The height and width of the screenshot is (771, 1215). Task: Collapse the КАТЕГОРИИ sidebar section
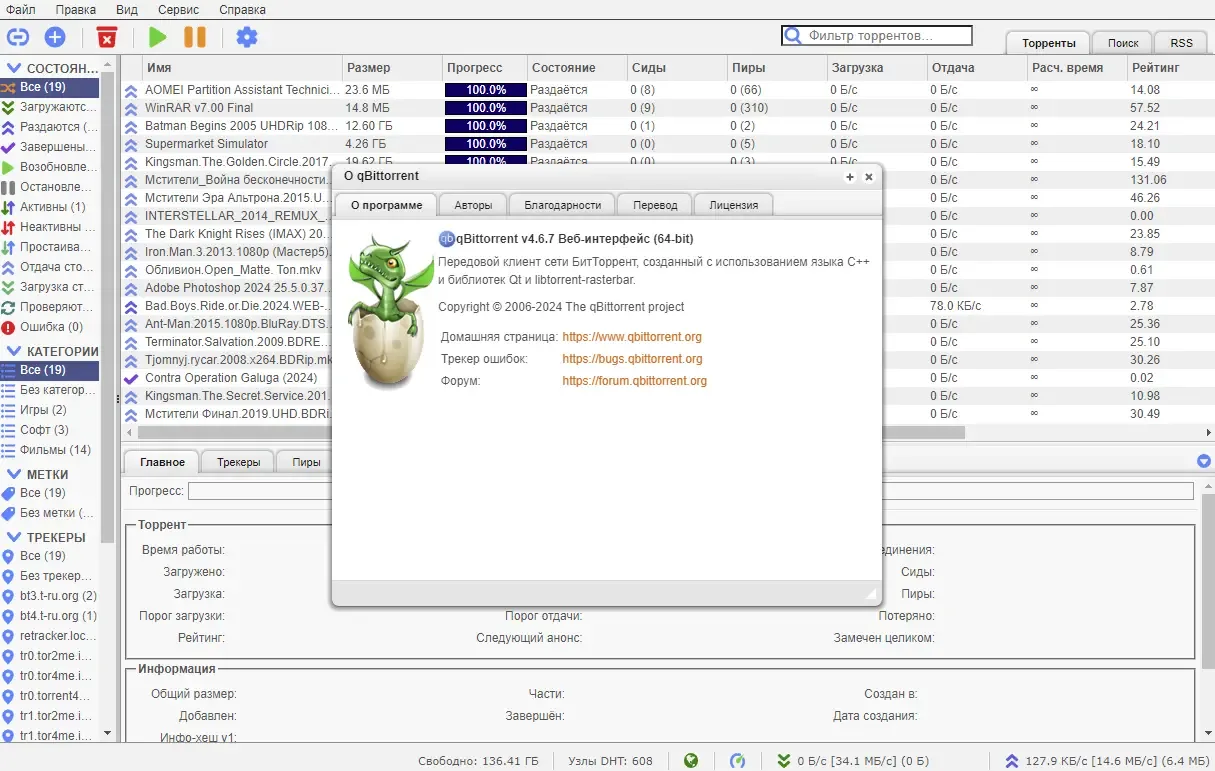click(x=15, y=352)
